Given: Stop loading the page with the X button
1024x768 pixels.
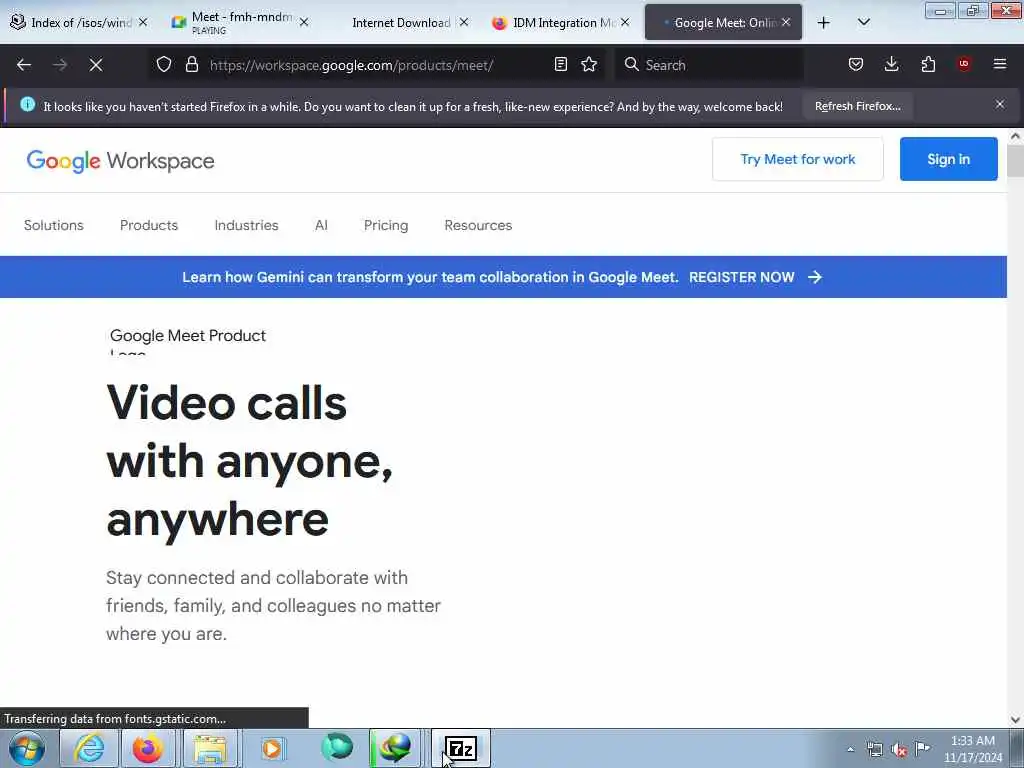Looking at the screenshot, I should [x=96, y=65].
